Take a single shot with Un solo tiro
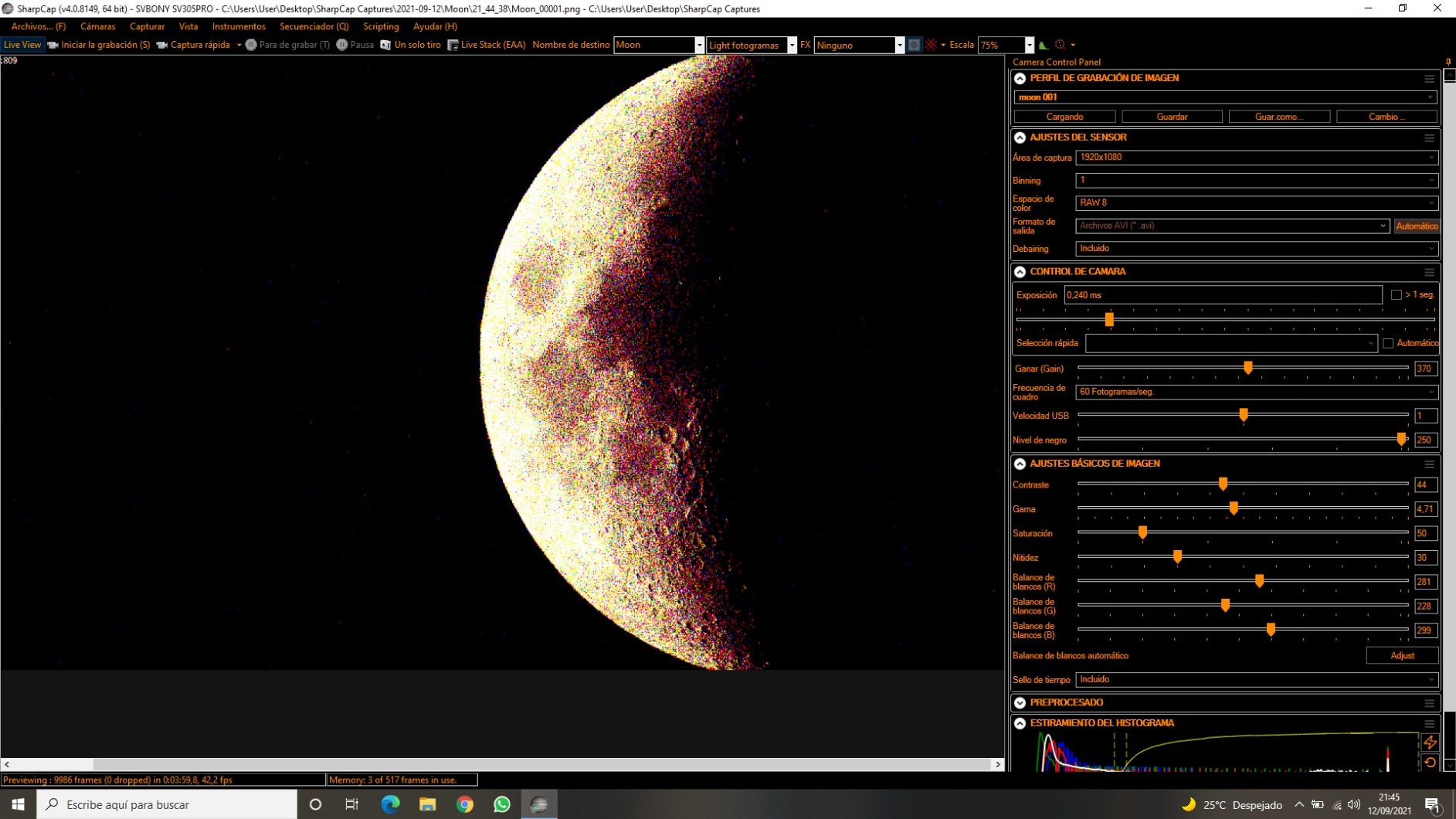 coord(411,45)
